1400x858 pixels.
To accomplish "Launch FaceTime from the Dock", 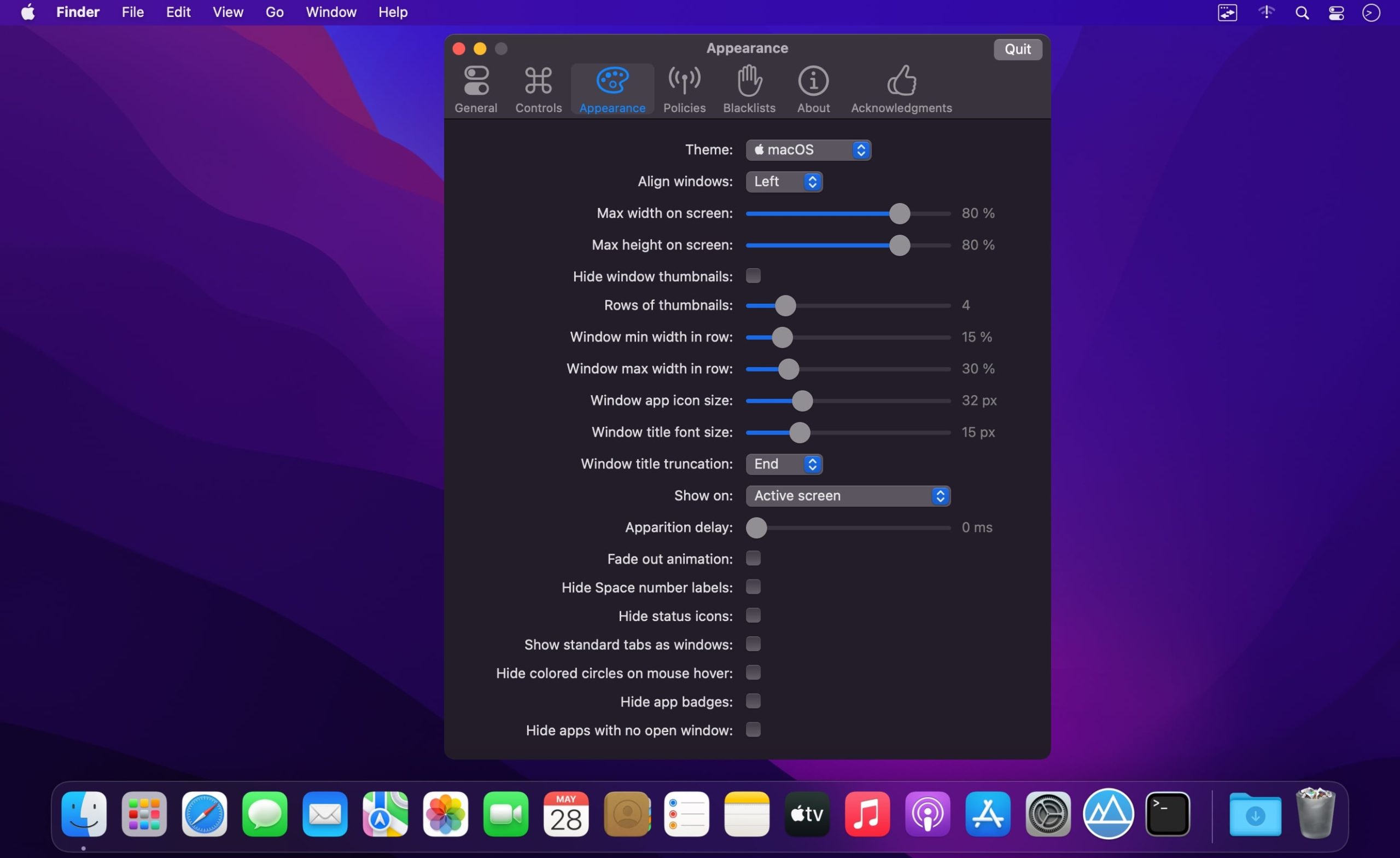I will coord(505,814).
